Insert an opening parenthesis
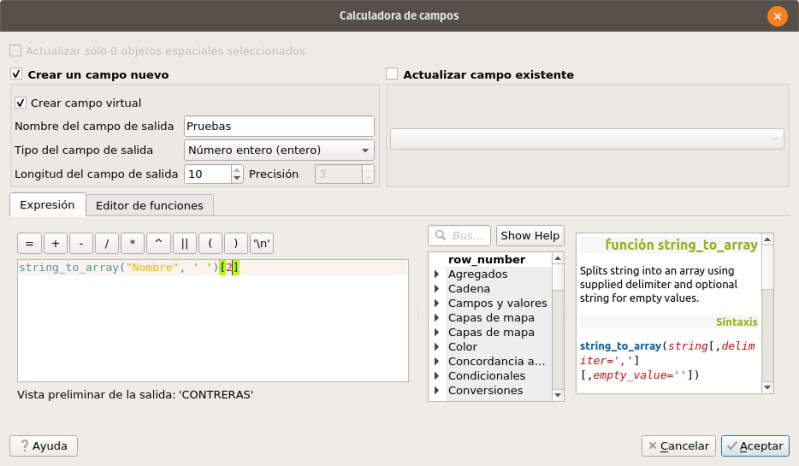Screen dimensions: 799x466 pos(210,243)
